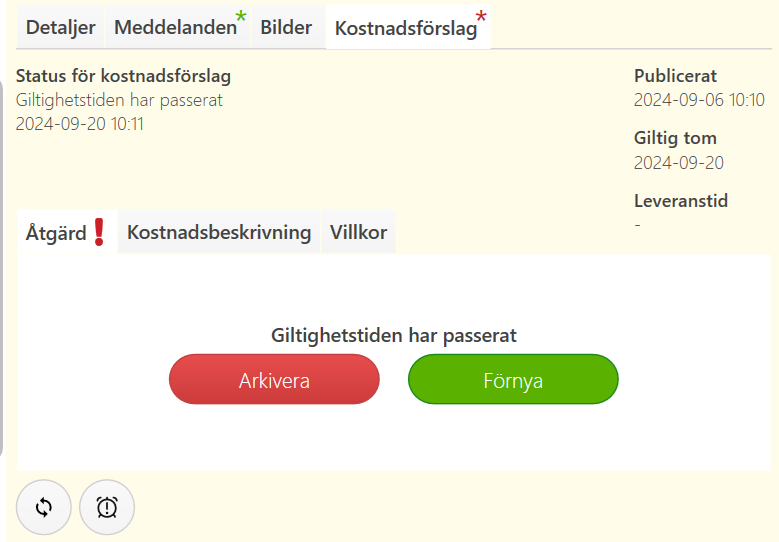Click the gray scrollbar on the left edge
Viewport: 779px width, 542px height.
click(1, 266)
